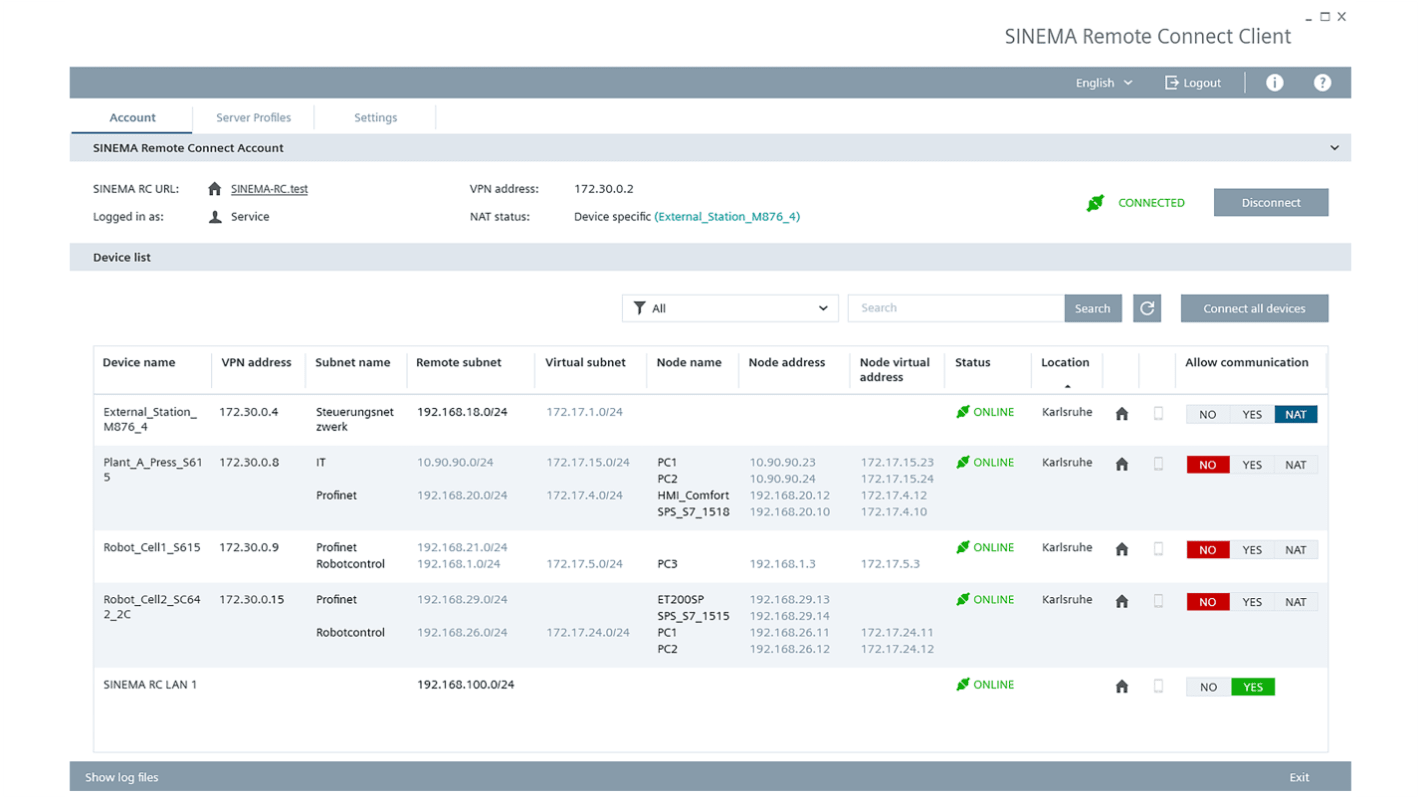Screen dimensions: 1420x798
Task: Set Plant_A_Press_S615 communication to YES
Action: [x=1252, y=464]
